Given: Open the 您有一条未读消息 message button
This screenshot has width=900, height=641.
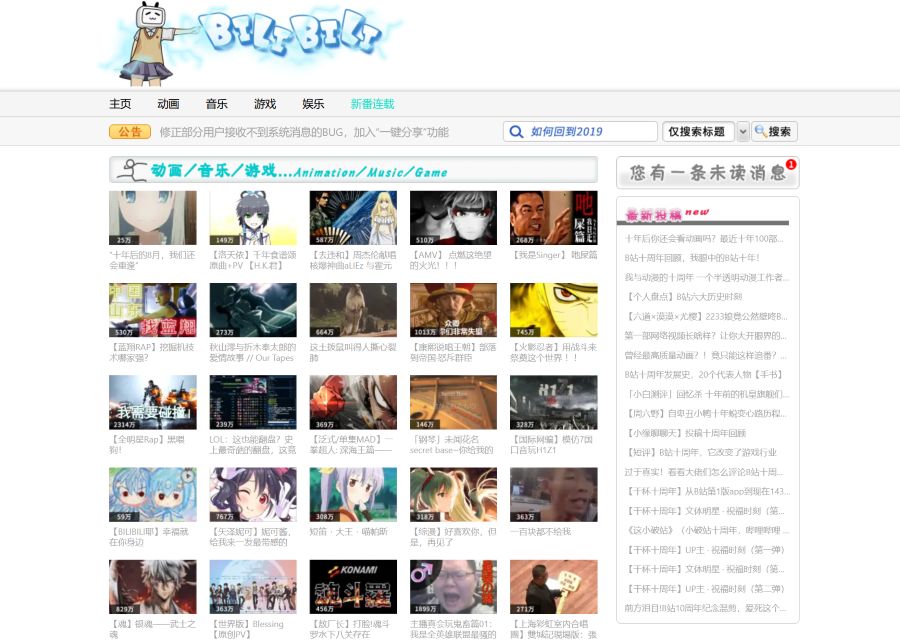Looking at the screenshot, I should coord(706,173).
